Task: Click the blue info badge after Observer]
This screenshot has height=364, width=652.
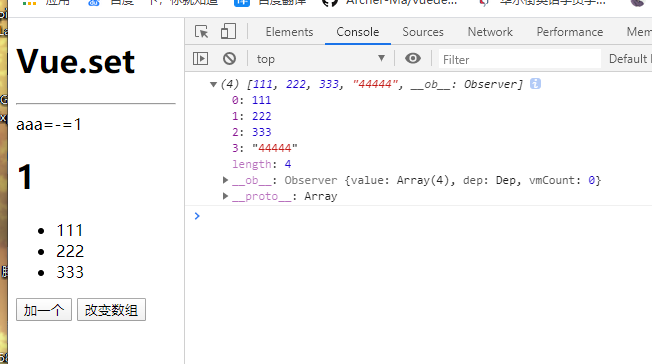Action: pos(535,84)
